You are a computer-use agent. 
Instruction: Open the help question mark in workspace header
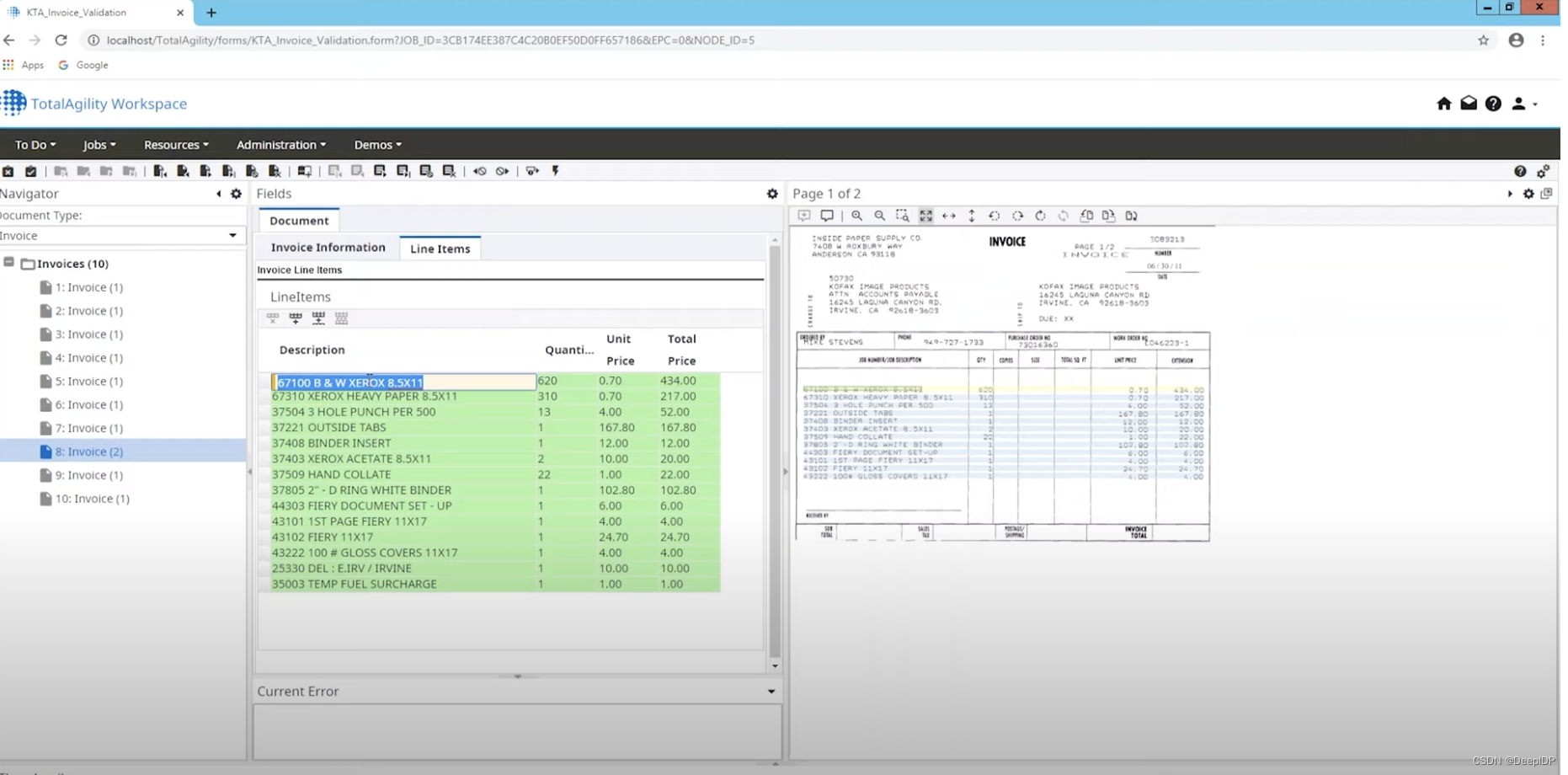pos(1493,104)
